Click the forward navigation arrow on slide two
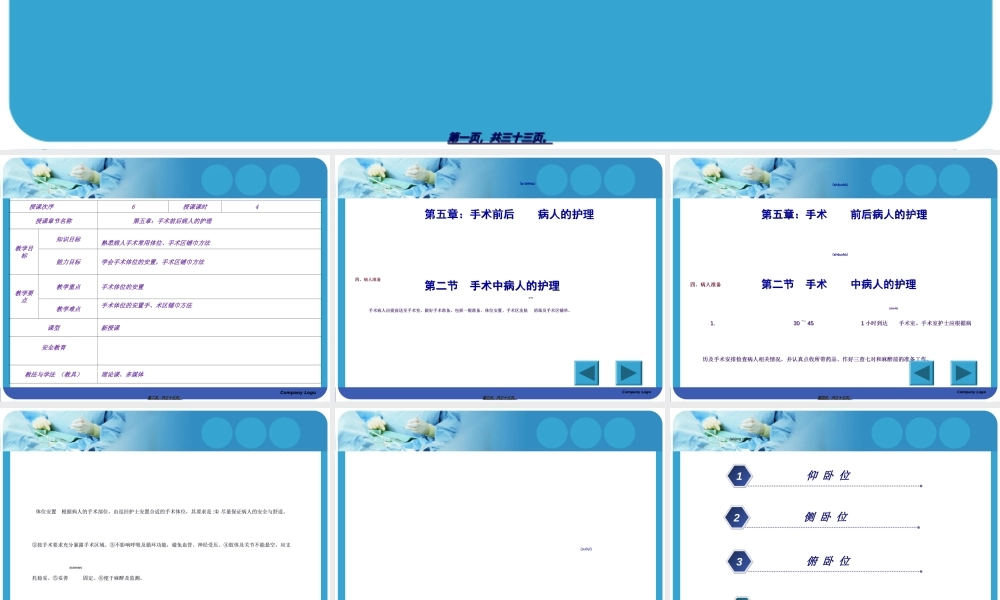The height and width of the screenshot is (600, 1000). tap(630, 372)
